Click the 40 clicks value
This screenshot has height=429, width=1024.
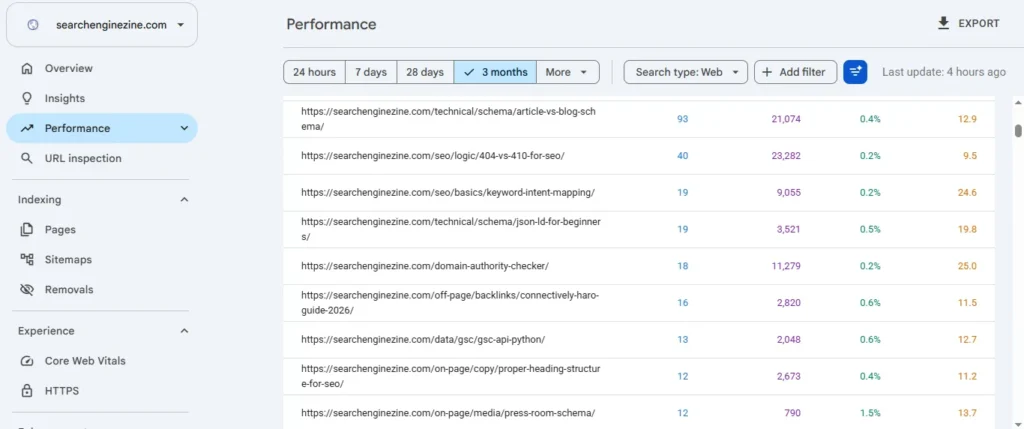(682, 155)
